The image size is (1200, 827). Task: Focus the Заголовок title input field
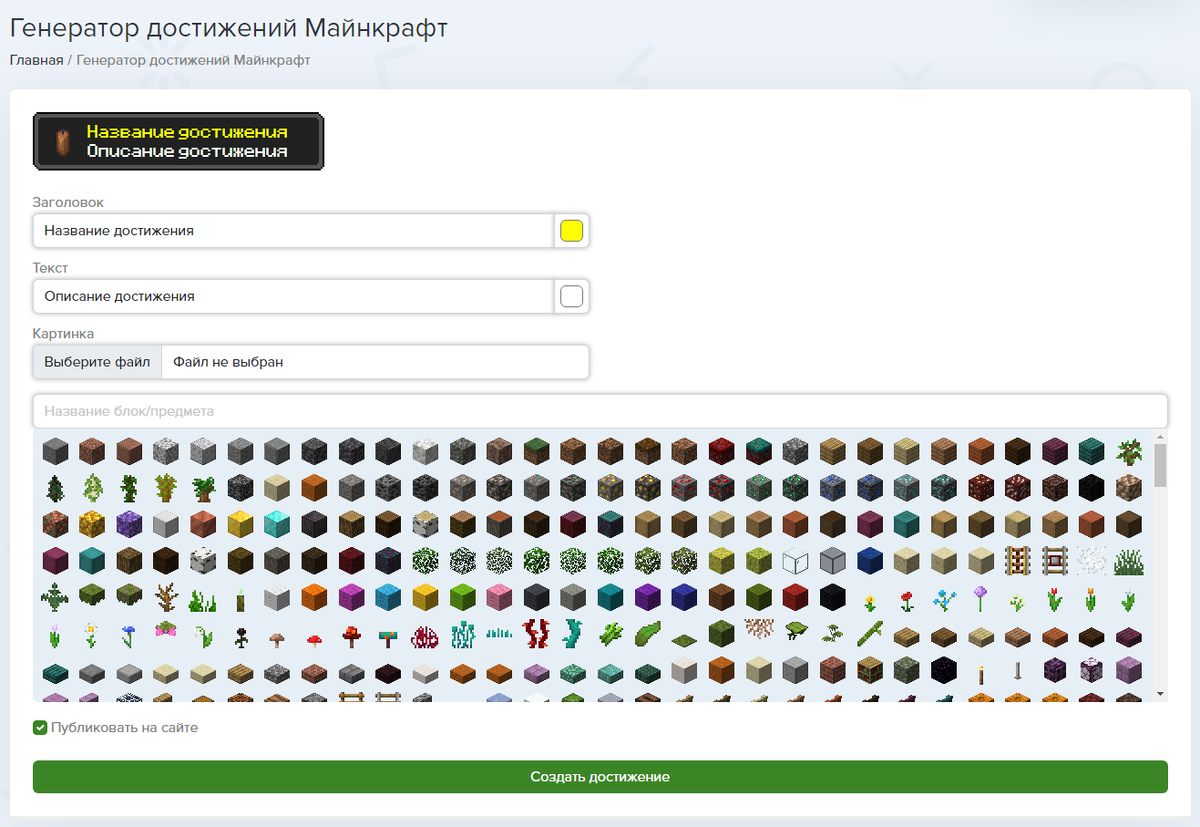pos(293,231)
